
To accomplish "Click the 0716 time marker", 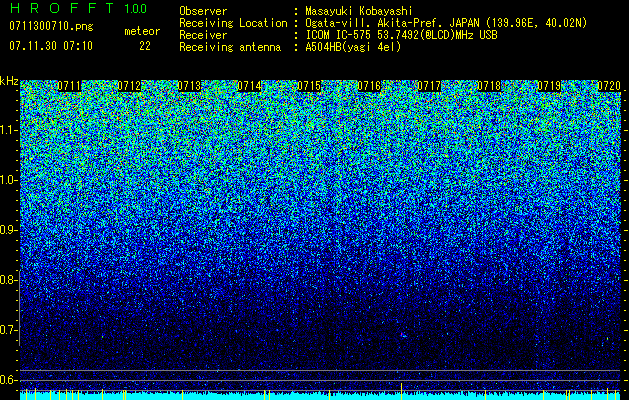I will (x=369, y=86).
